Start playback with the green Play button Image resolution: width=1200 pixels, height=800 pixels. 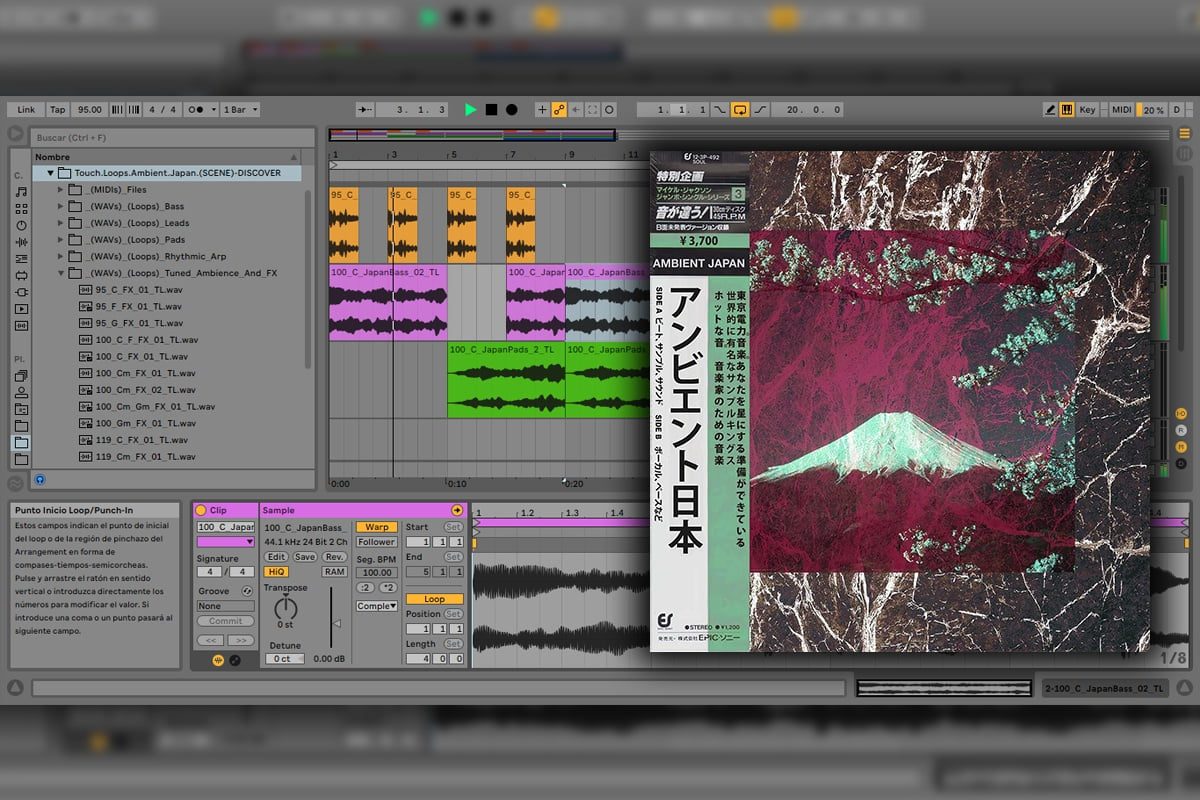471,110
